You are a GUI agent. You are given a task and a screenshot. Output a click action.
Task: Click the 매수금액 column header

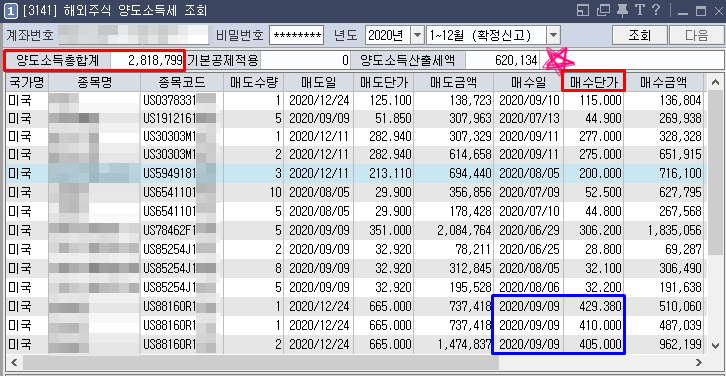tap(664, 83)
